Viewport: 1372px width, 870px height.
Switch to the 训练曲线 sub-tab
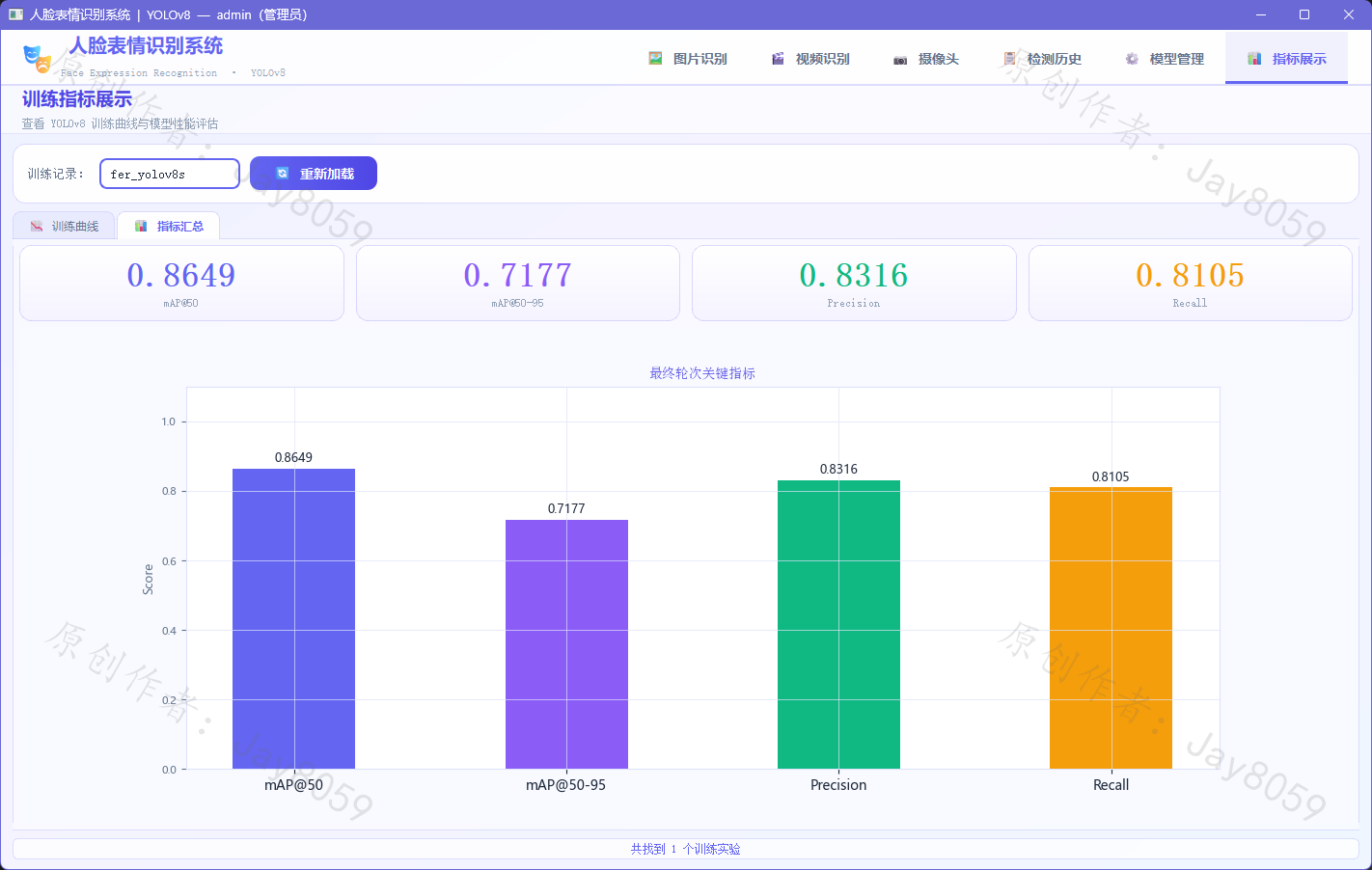pos(64,226)
